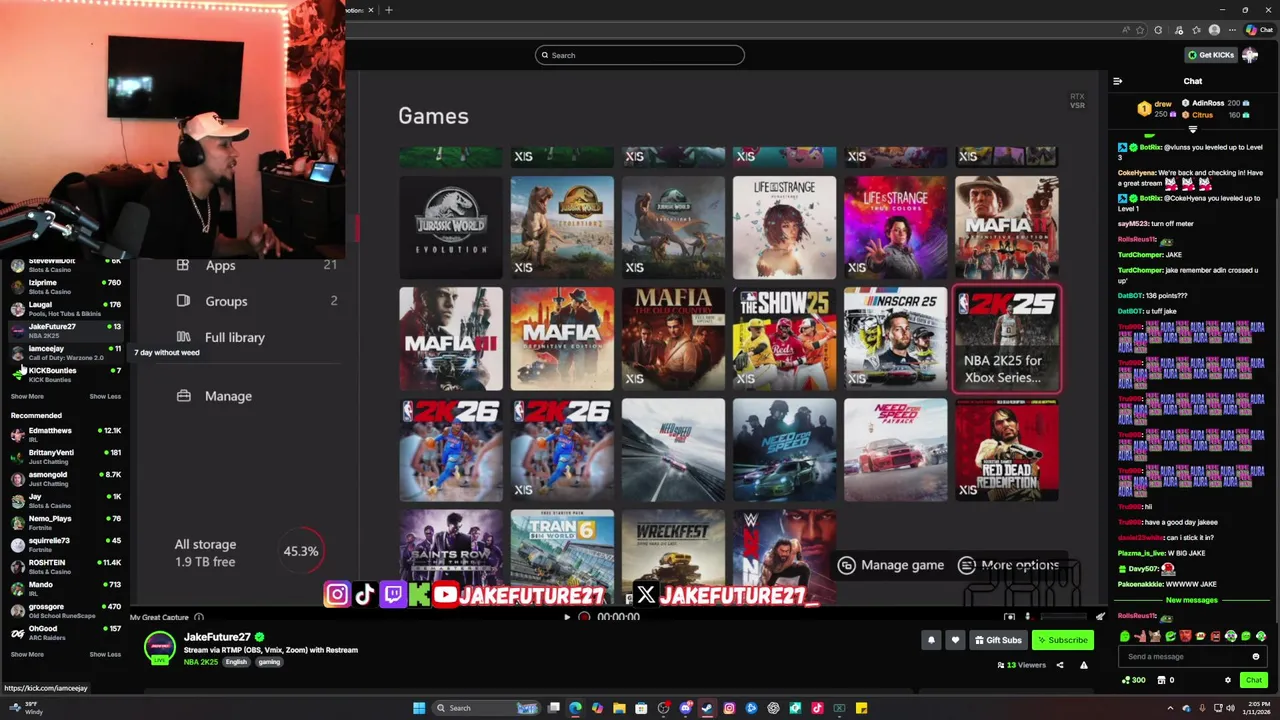Click Manage game option
Image resolution: width=1280 pixels, height=720 pixels.
pos(891,565)
